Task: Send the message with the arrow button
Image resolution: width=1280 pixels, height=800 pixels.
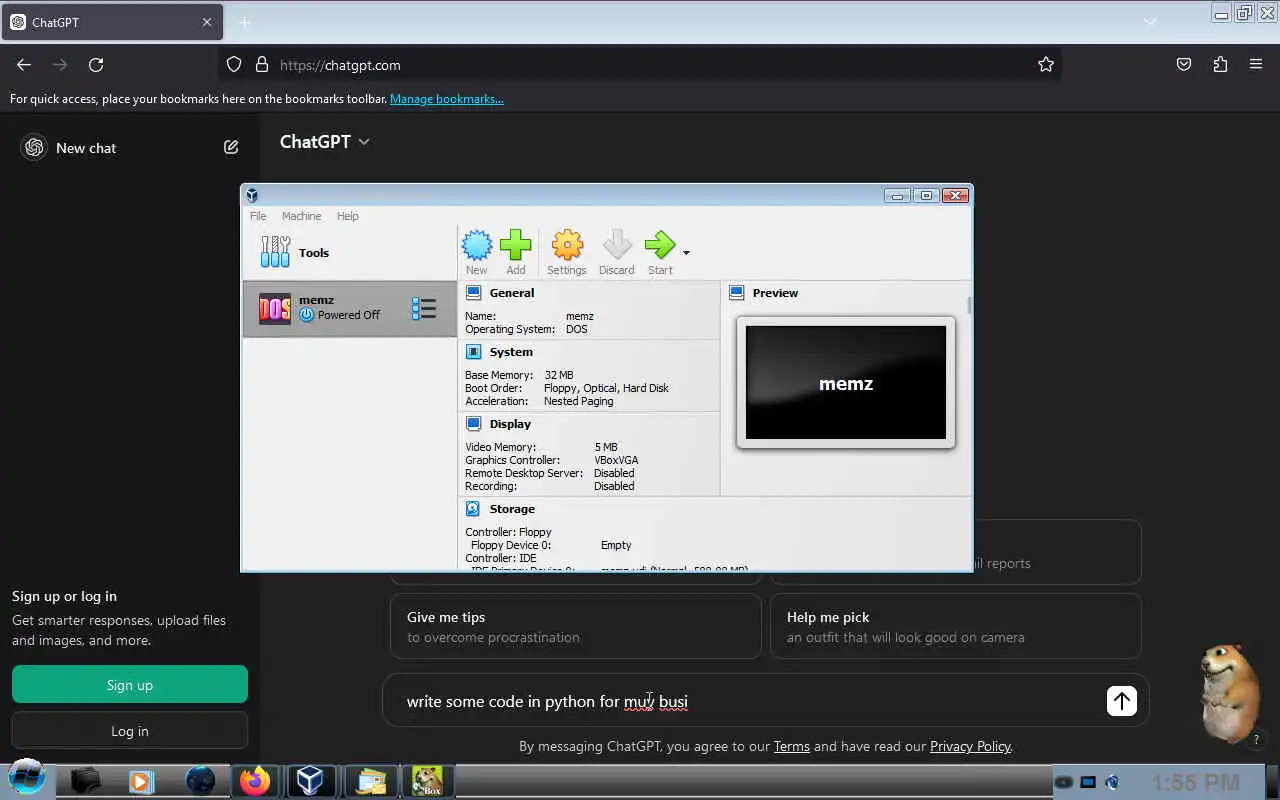Action: coord(1122,701)
